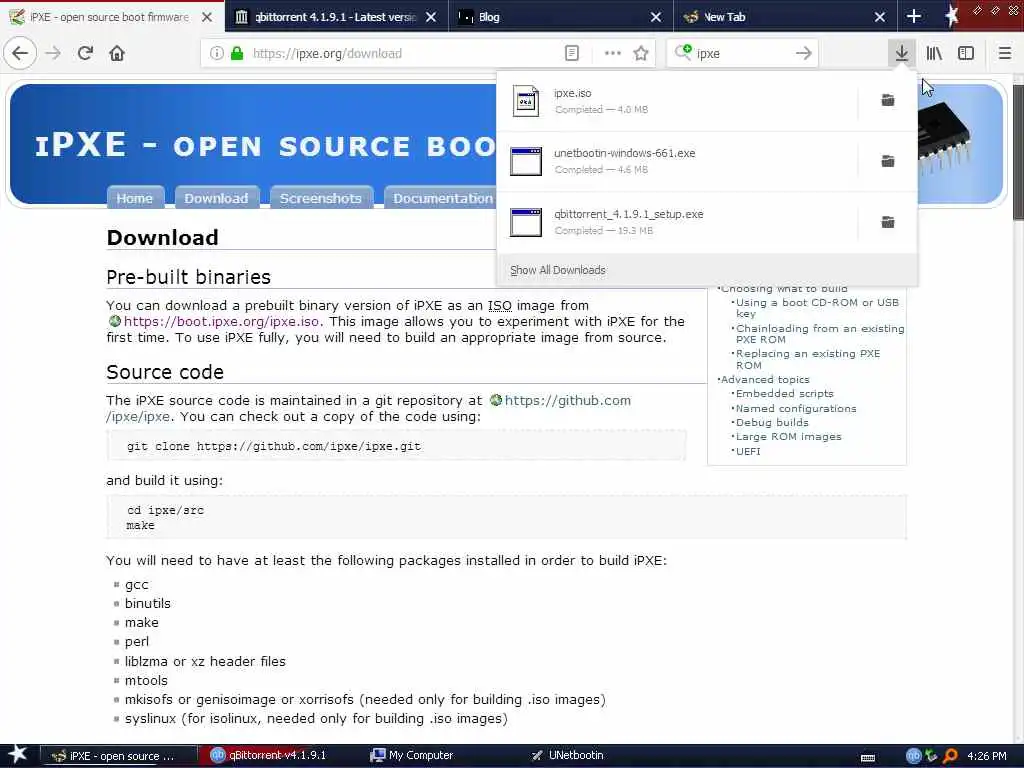Open 'Named configurations' contents link
The image size is (1024, 768).
[796, 409]
